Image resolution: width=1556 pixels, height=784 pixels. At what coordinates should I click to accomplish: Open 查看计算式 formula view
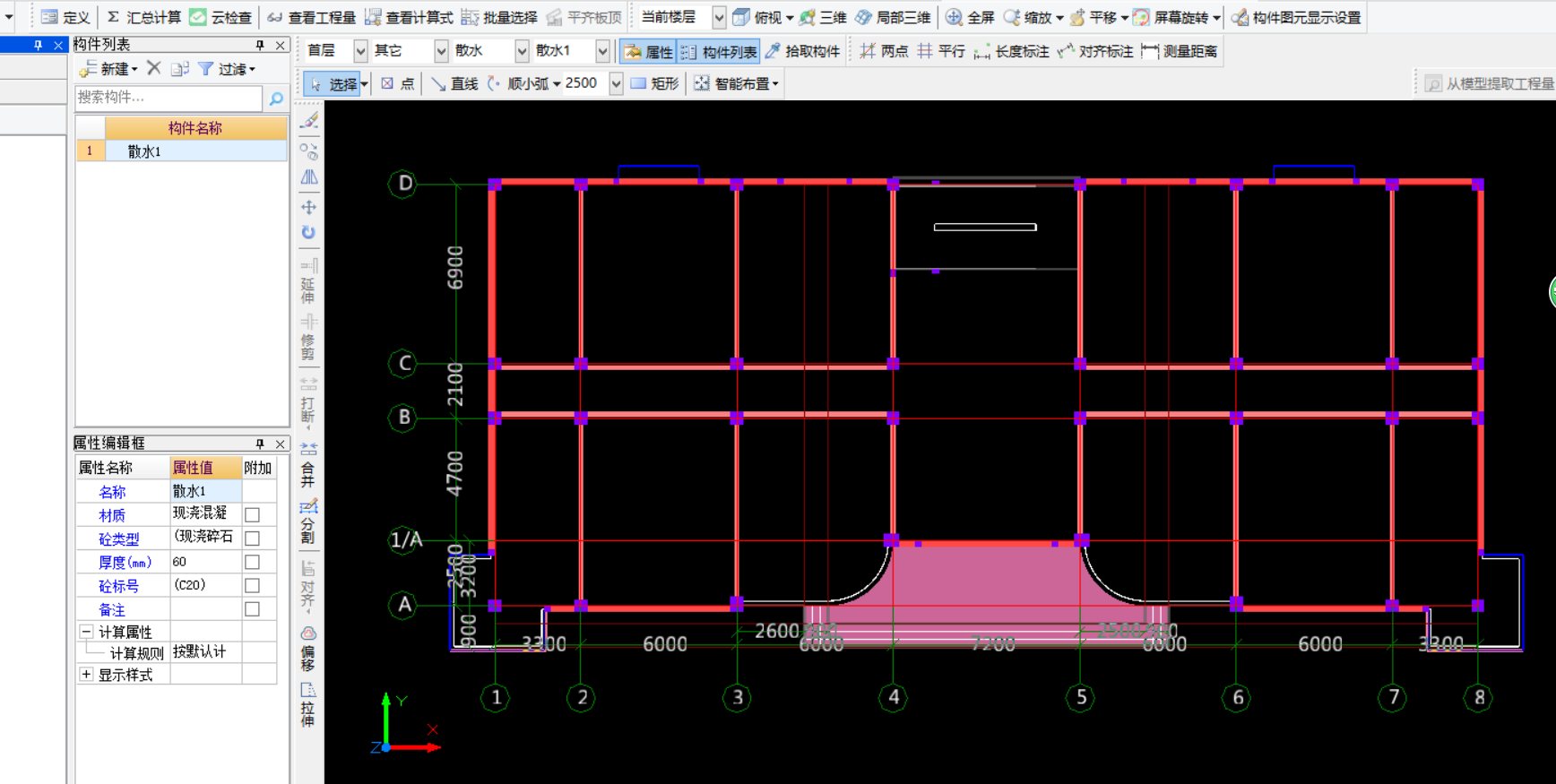pos(409,17)
